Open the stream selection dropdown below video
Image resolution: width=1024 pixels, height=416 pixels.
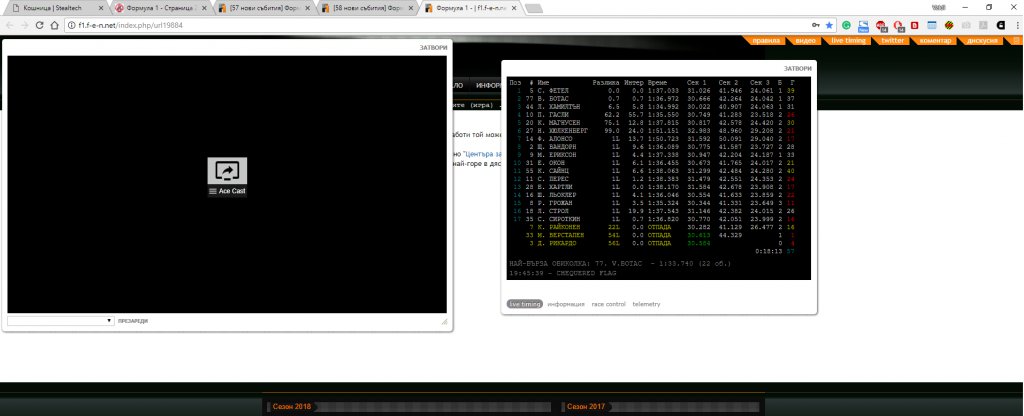tap(61, 321)
